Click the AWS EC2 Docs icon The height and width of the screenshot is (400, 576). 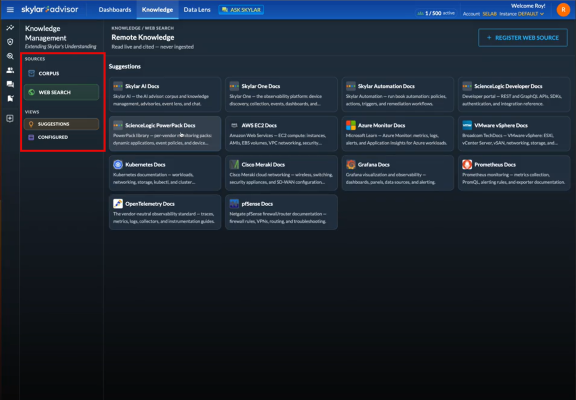234,125
